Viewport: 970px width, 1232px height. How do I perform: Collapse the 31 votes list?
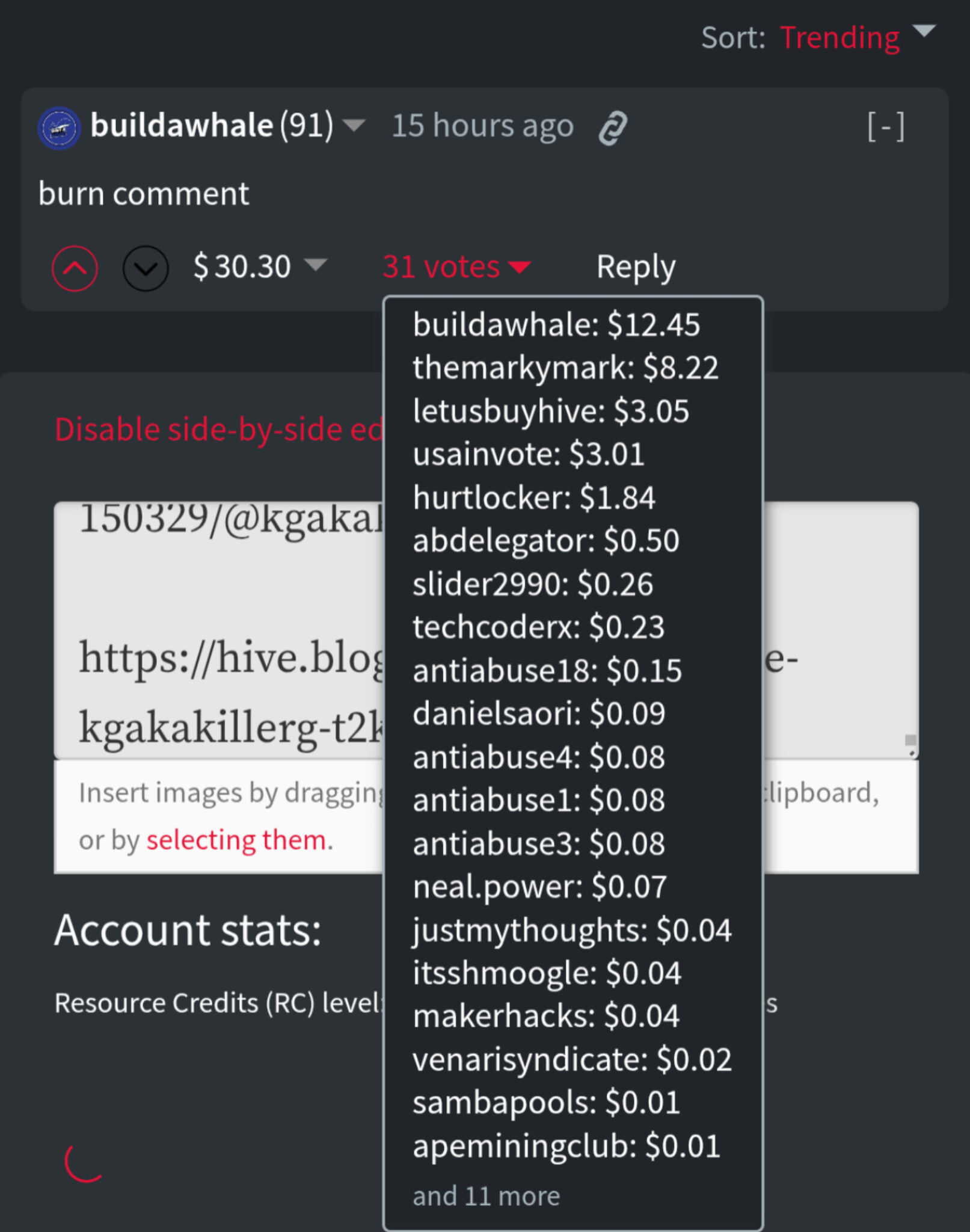pyautogui.click(x=457, y=266)
